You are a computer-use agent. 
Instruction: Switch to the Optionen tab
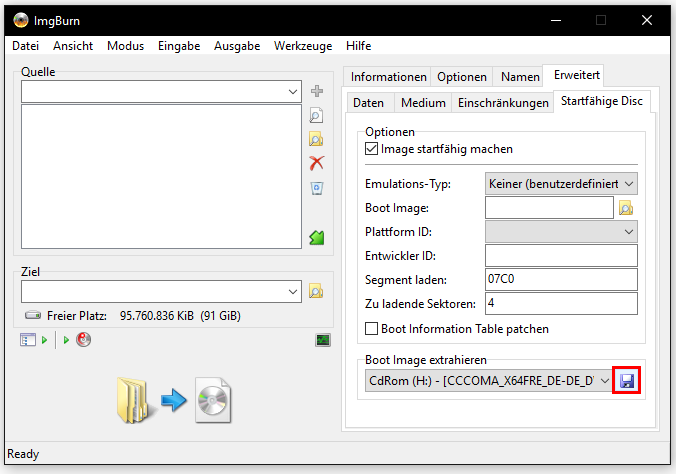coord(462,77)
